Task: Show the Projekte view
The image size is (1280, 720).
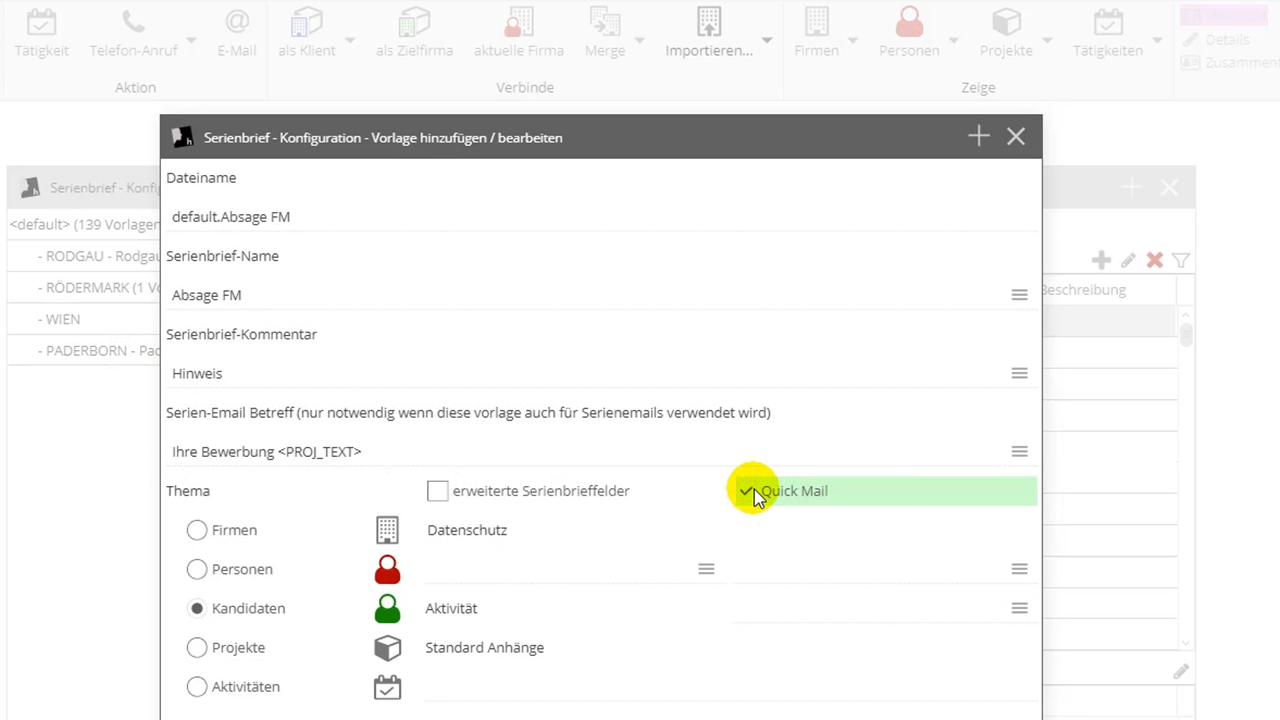Action: tap(1006, 22)
